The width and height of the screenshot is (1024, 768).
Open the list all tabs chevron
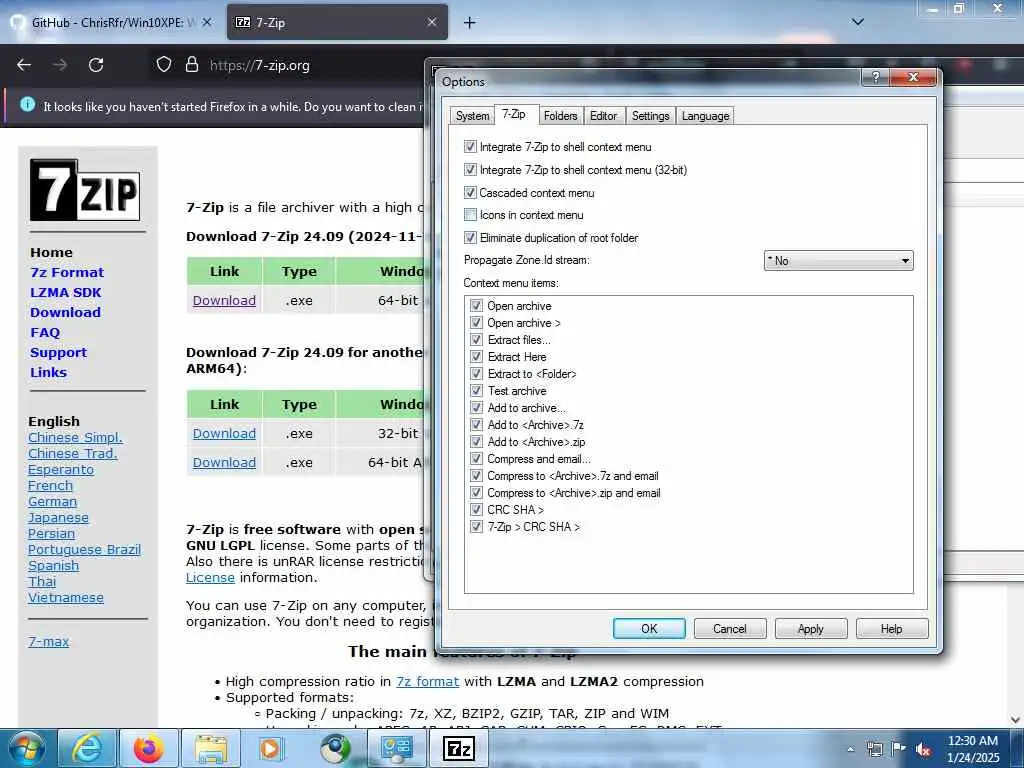click(858, 22)
